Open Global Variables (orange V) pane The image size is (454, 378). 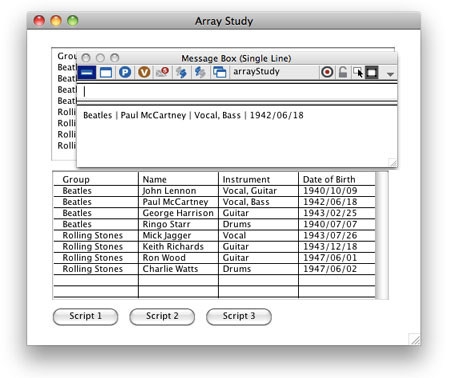click(x=144, y=72)
